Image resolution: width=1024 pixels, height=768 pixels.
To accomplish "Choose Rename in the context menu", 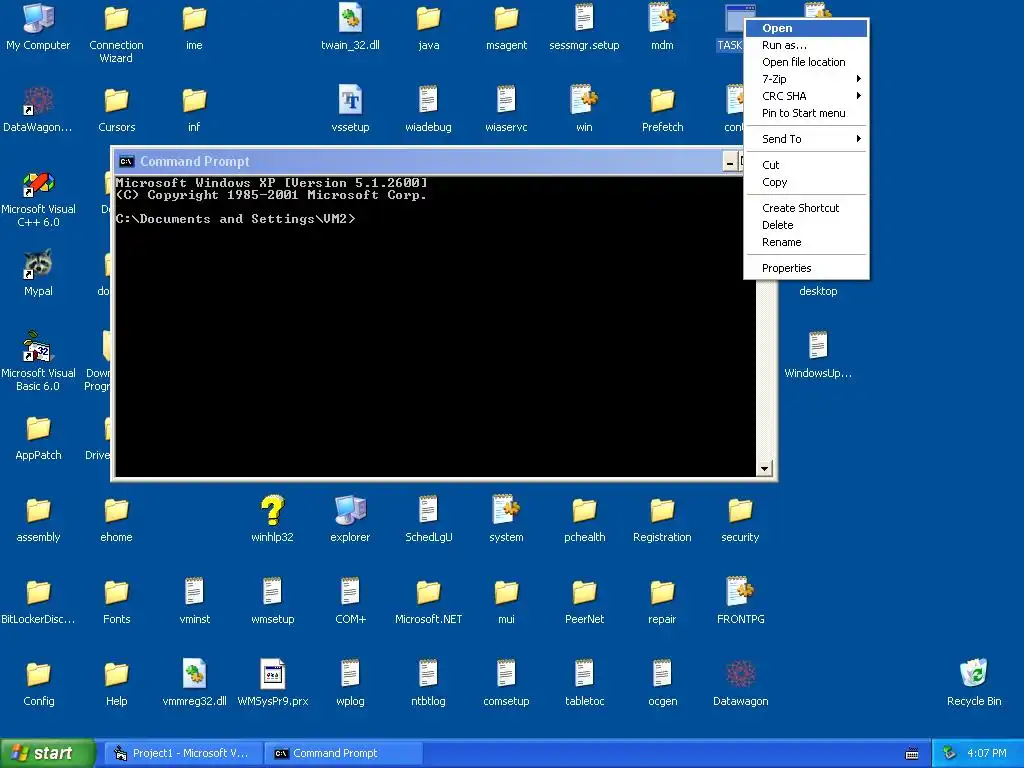I will [806, 242].
